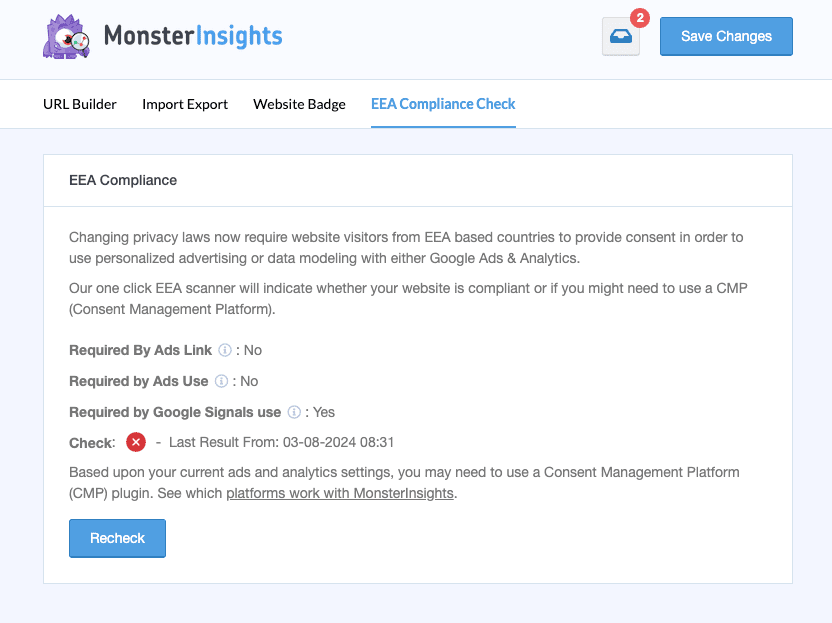Viewport: 832px width, 623px height.
Task: Click the MonsterInsights dragon logo
Action: (66, 36)
